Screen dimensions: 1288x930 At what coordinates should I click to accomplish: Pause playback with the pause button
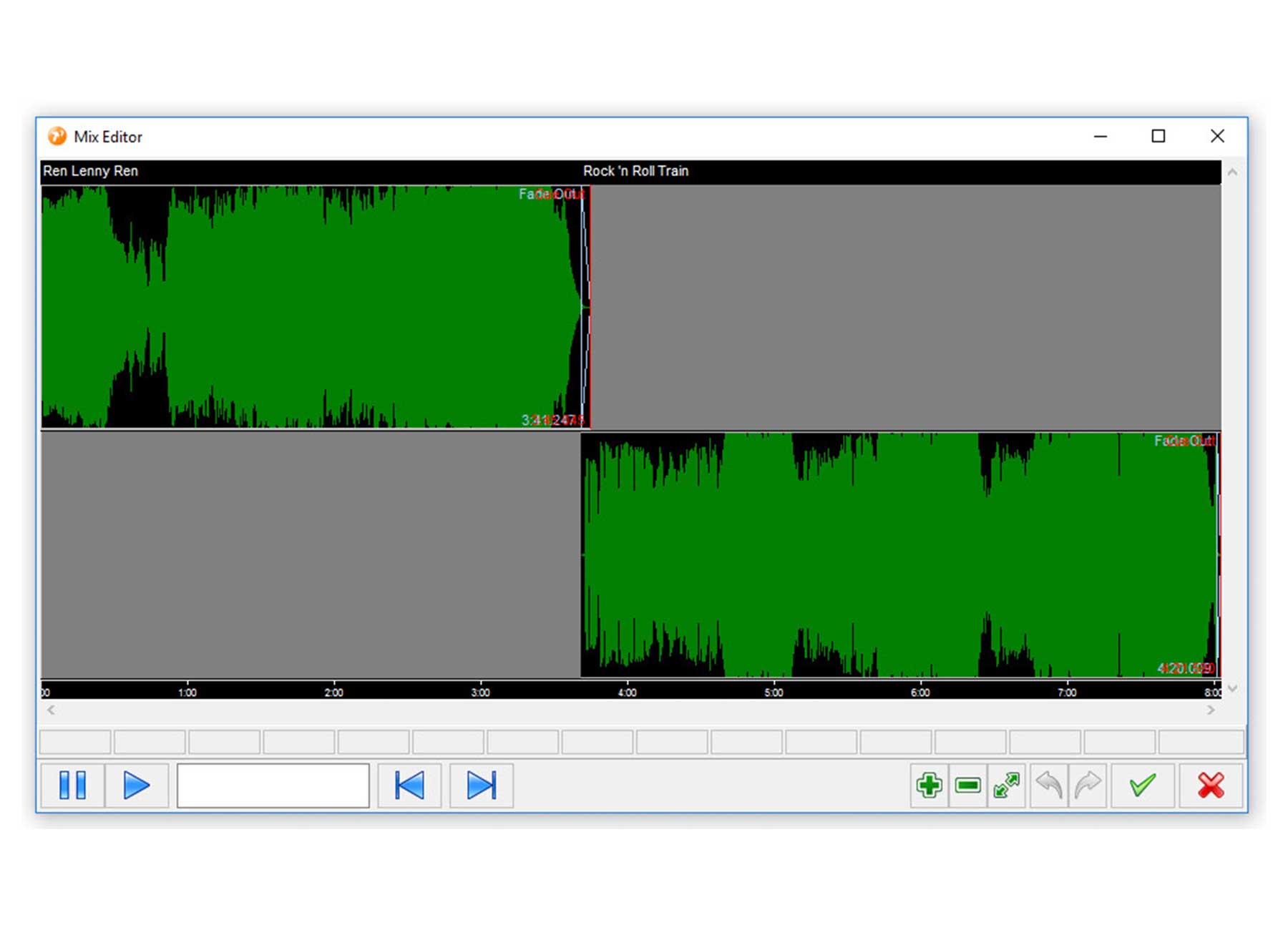coord(72,785)
